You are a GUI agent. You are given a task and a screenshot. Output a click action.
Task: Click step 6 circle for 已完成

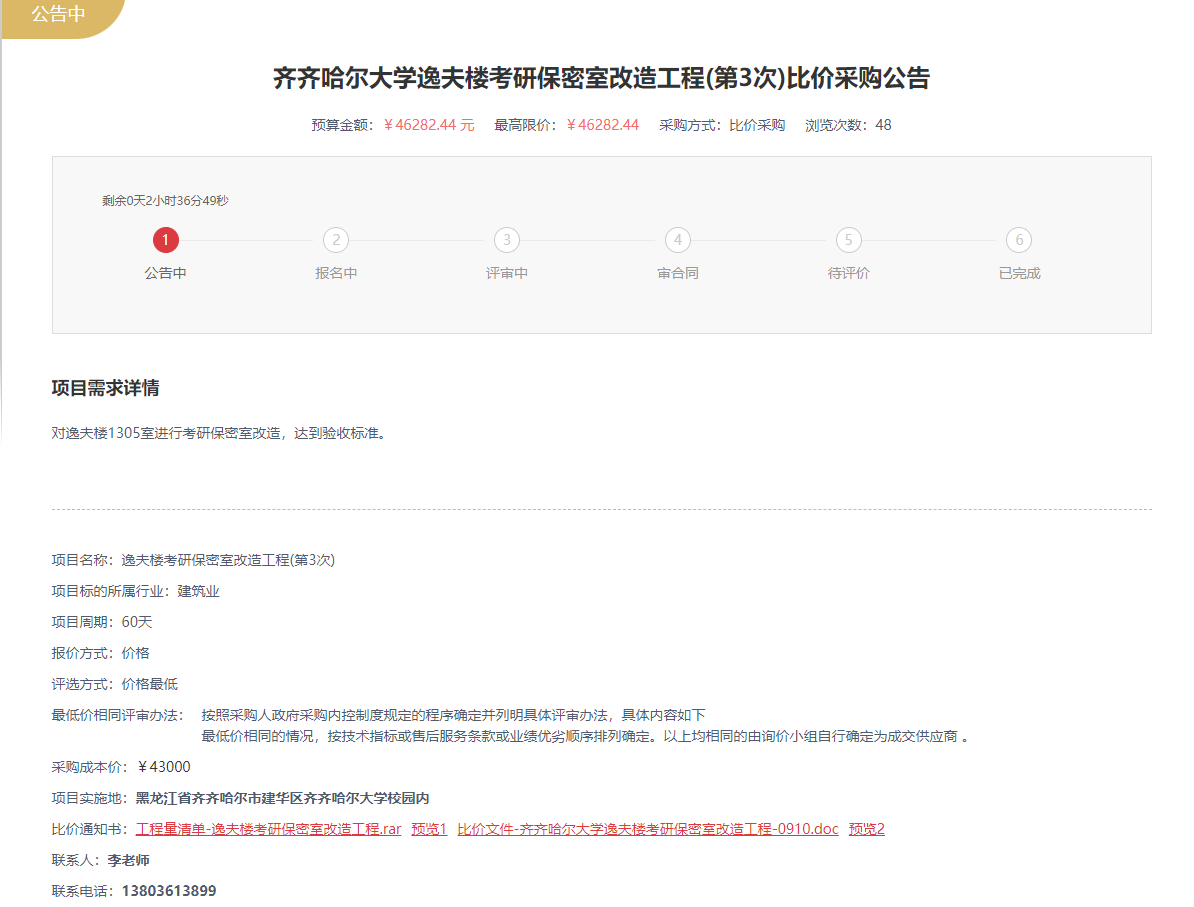[x=1019, y=240]
